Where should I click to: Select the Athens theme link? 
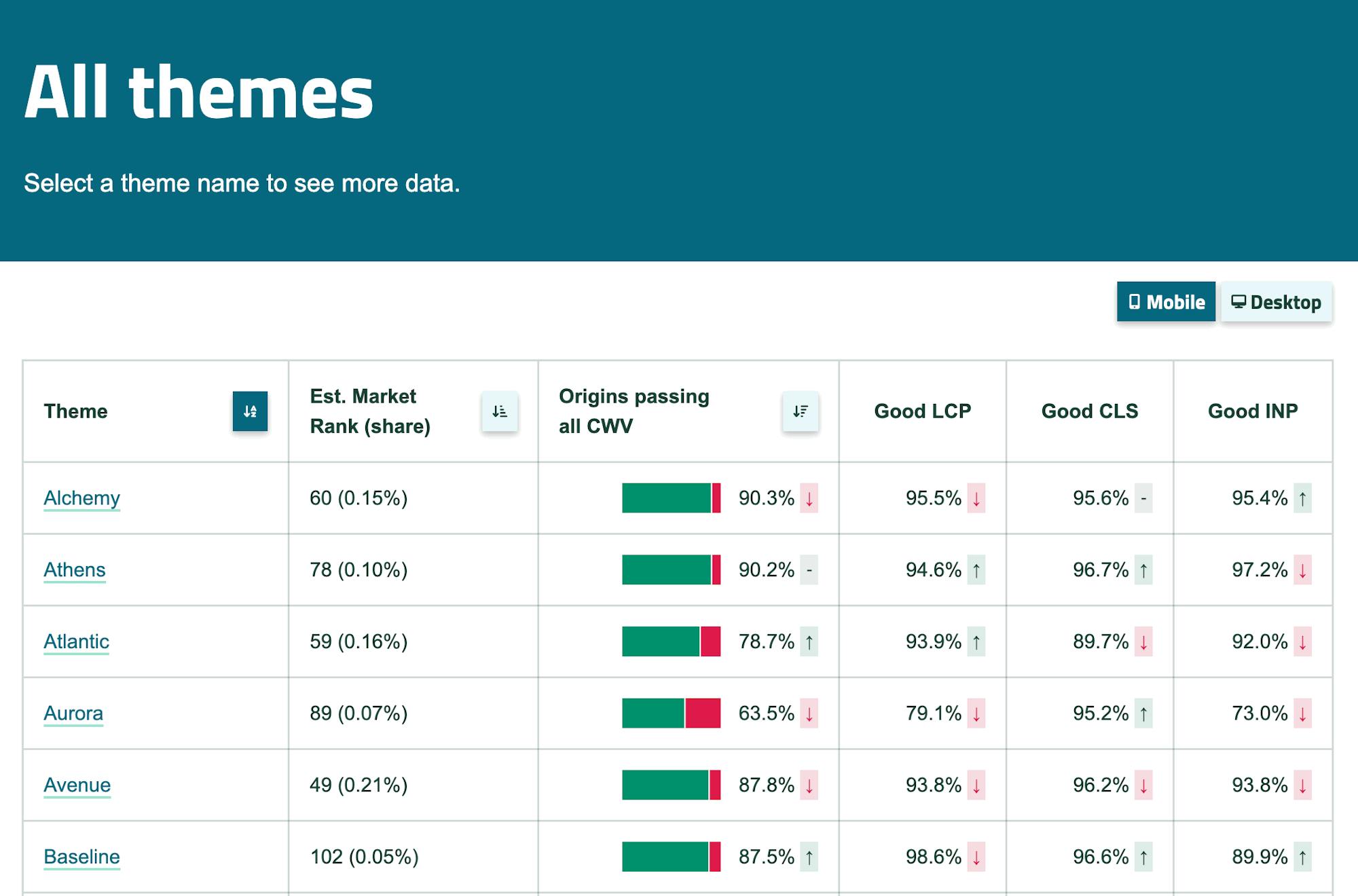(75, 570)
